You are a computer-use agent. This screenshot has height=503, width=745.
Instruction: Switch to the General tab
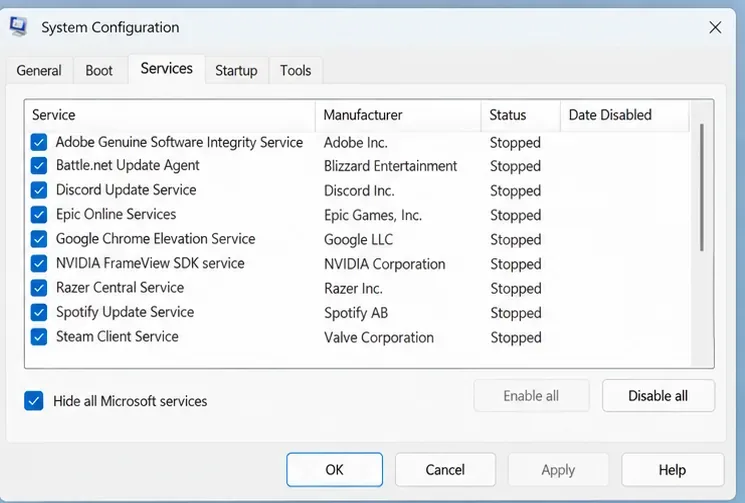[x=39, y=70]
